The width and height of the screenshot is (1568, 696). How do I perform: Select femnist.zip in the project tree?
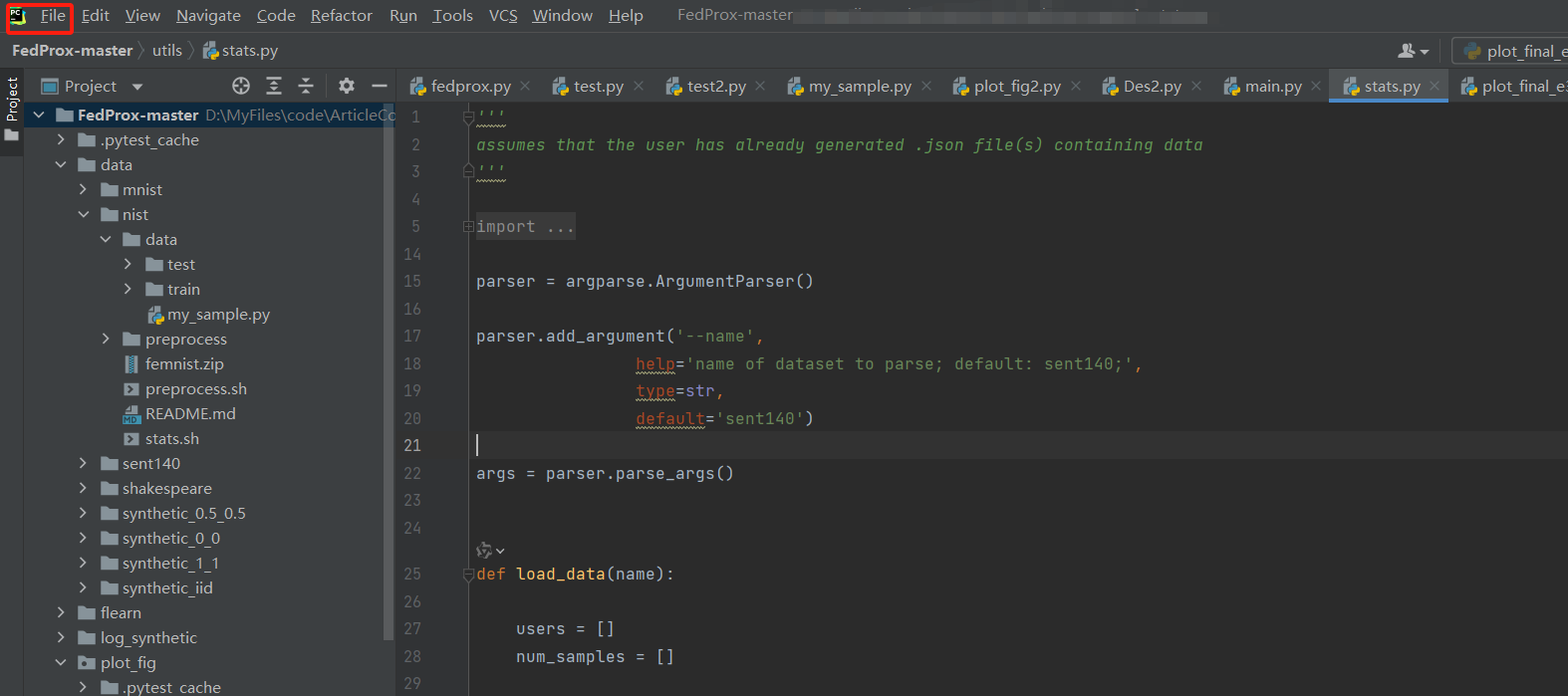[x=184, y=364]
